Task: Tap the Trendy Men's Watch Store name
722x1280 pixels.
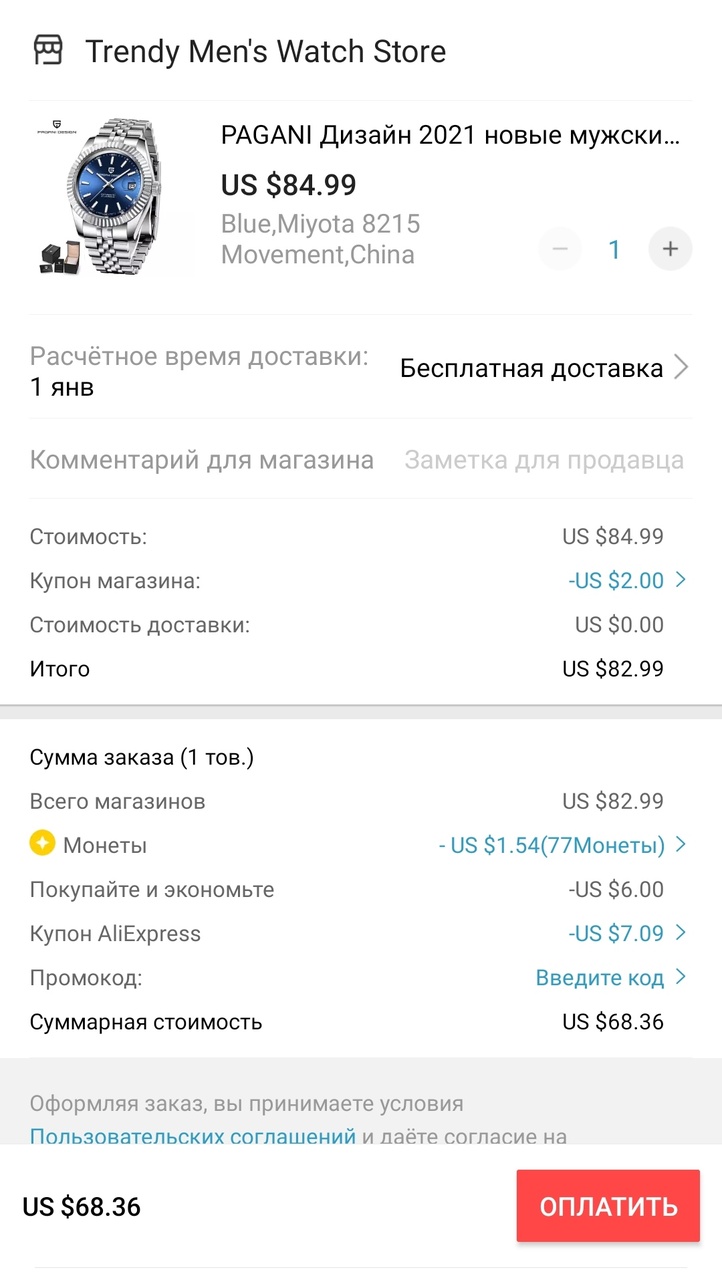Action: (266, 51)
